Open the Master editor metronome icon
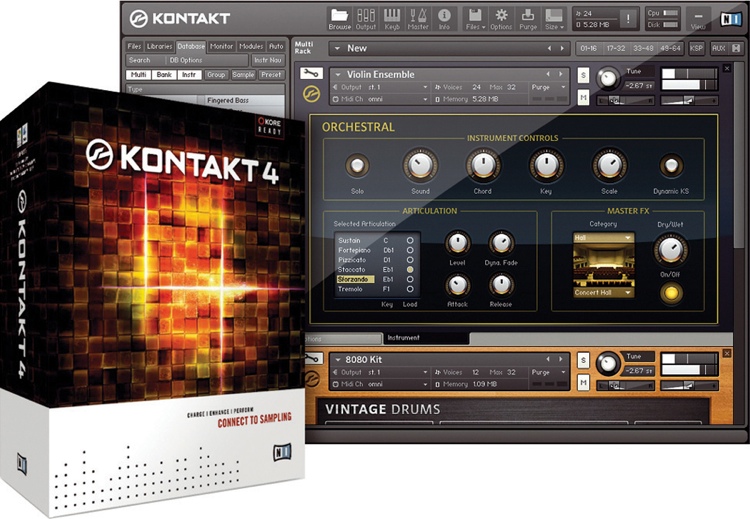Image resolution: width=750 pixels, height=519 pixels. (x=418, y=17)
